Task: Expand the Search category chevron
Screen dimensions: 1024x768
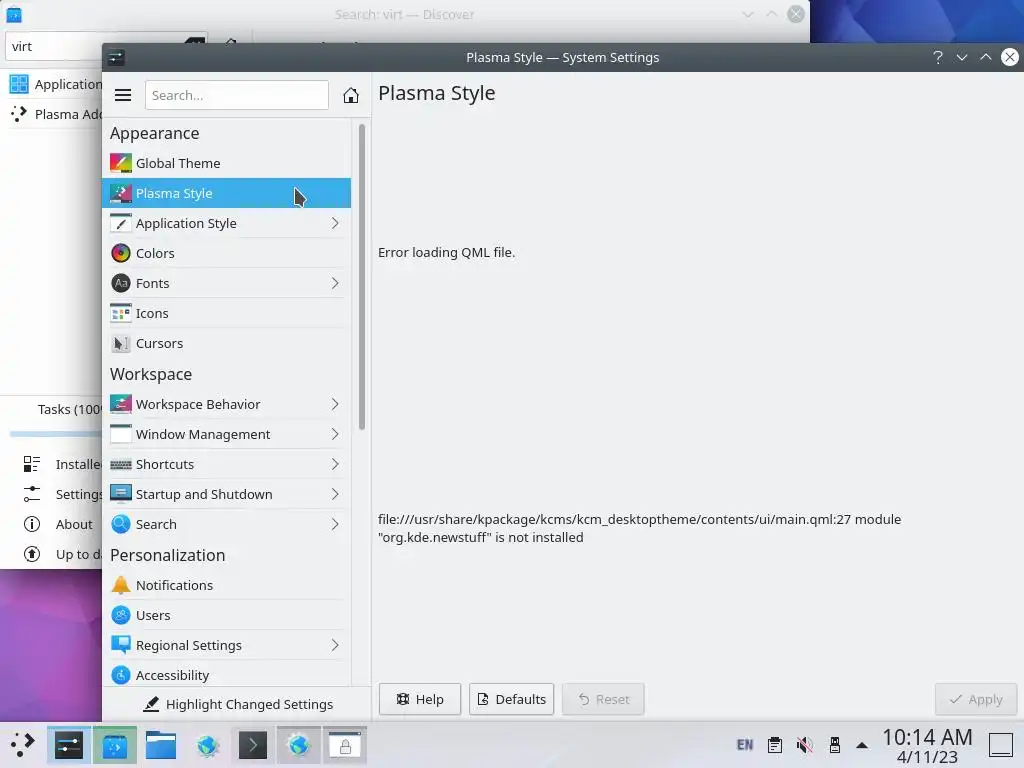Action: coord(334,524)
